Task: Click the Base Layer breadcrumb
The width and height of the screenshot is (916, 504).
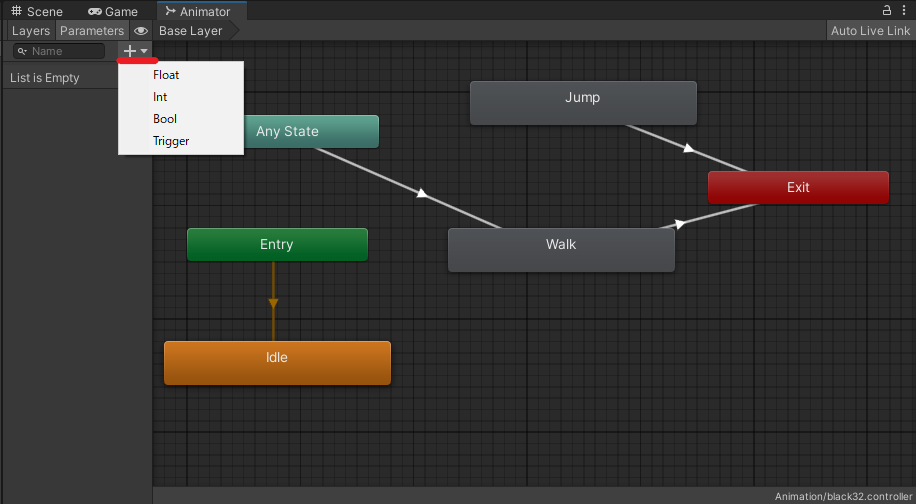Action: click(x=190, y=31)
